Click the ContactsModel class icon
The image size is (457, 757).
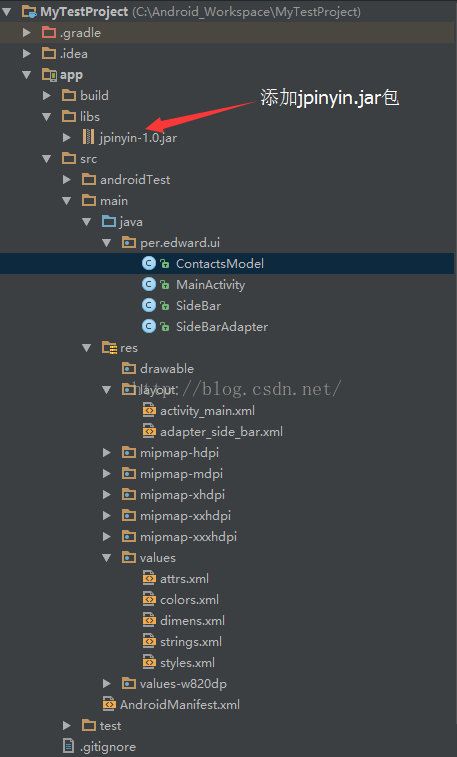click(149, 264)
